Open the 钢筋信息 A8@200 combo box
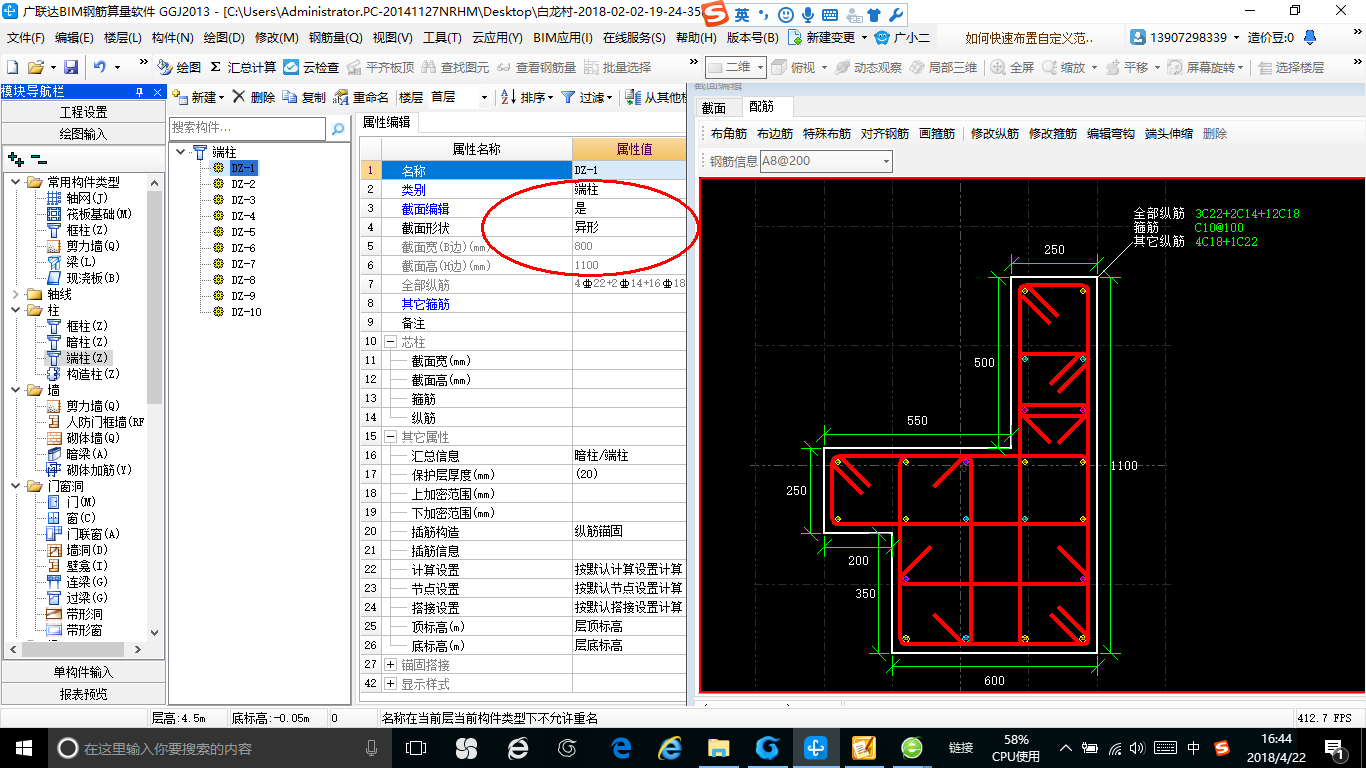The height and width of the screenshot is (768, 1366). click(826, 161)
